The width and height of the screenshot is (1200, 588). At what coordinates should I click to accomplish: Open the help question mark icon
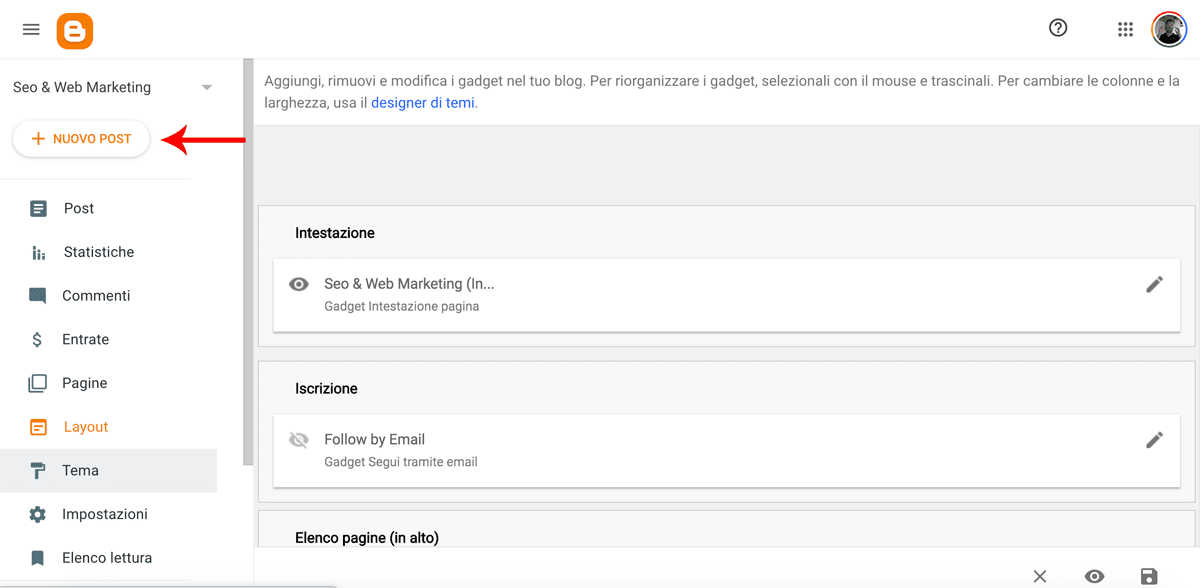click(x=1058, y=28)
